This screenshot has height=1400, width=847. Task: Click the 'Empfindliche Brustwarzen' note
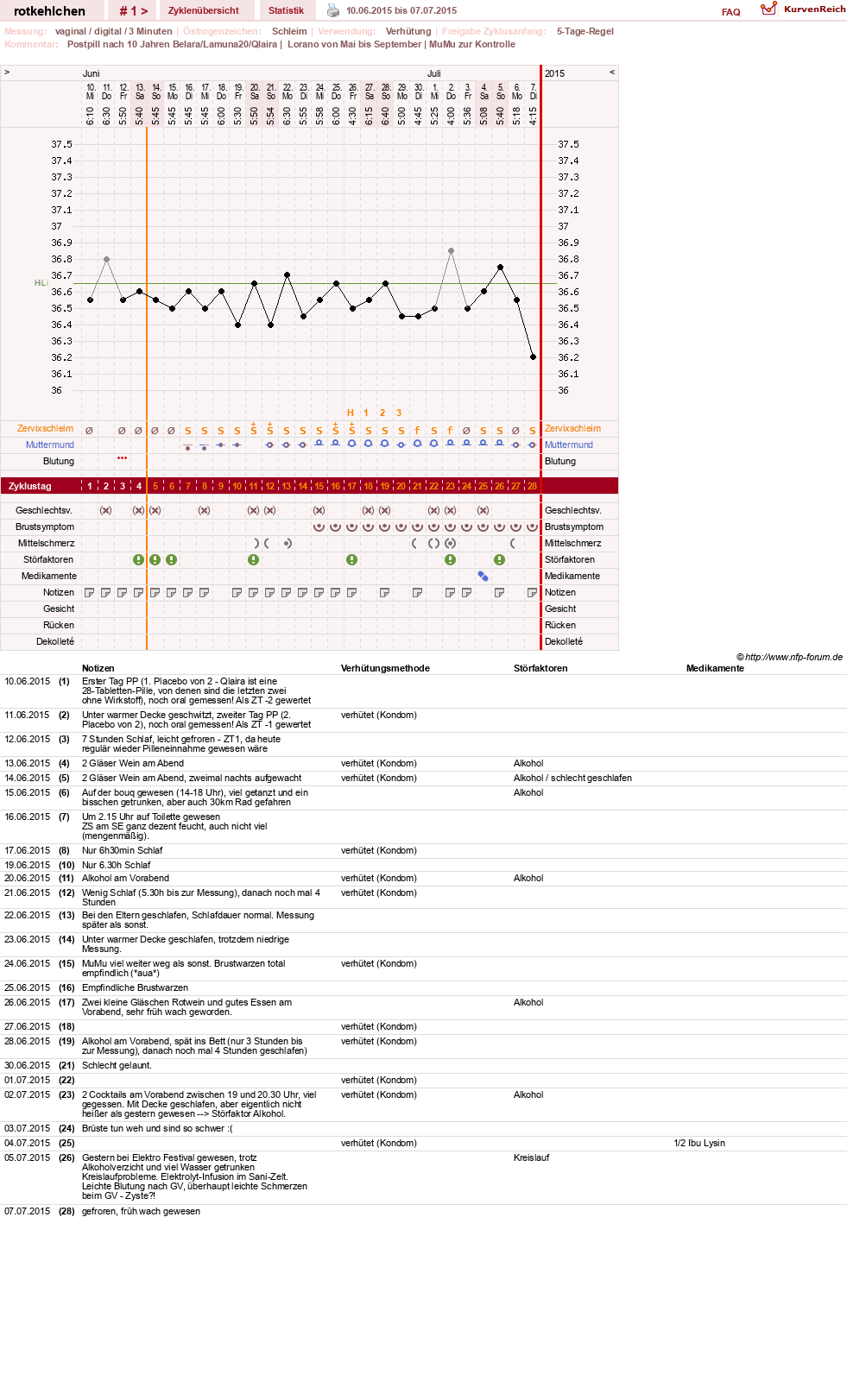point(135,987)
